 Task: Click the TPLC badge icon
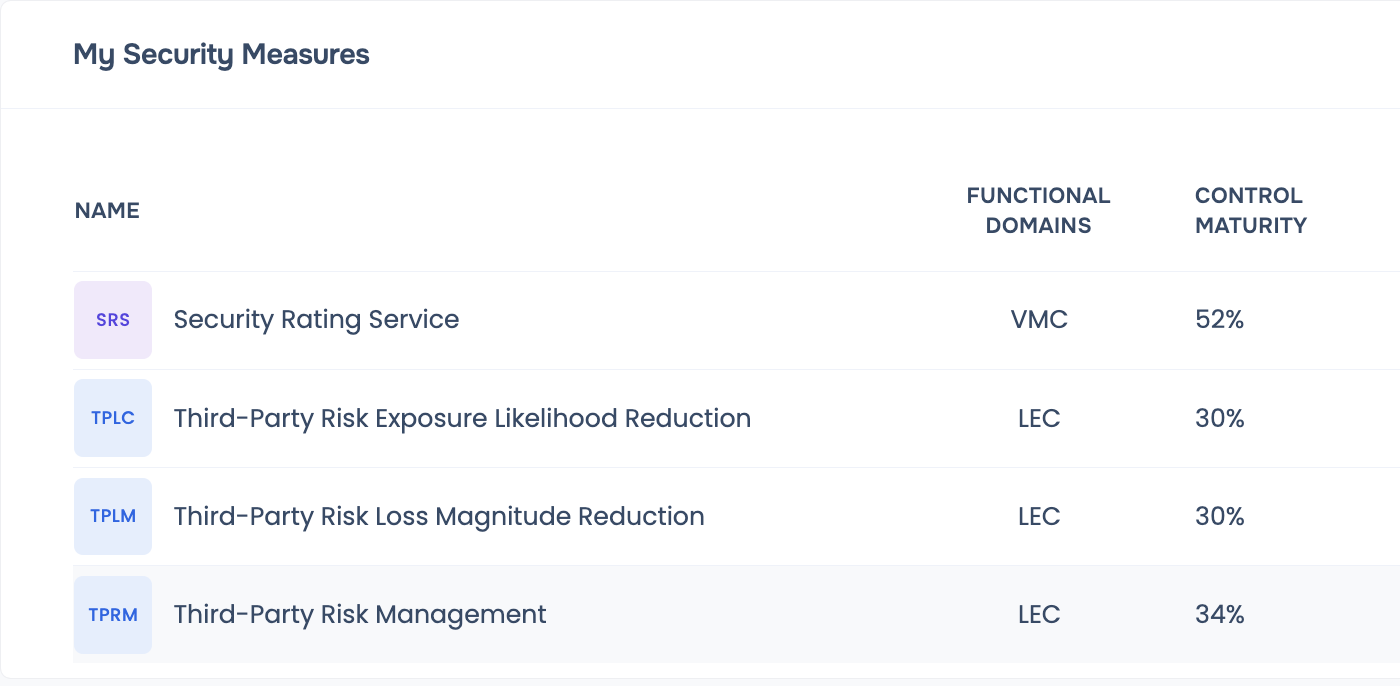point(113,418)
